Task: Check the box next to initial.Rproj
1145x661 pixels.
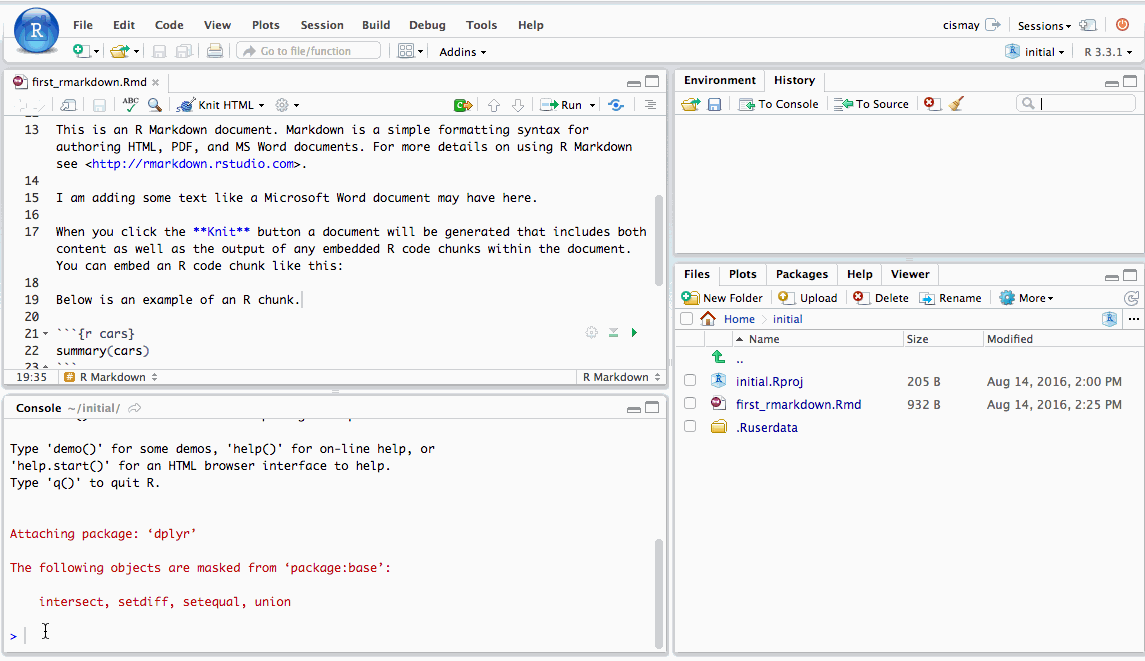Action: [x=689, y=381]
